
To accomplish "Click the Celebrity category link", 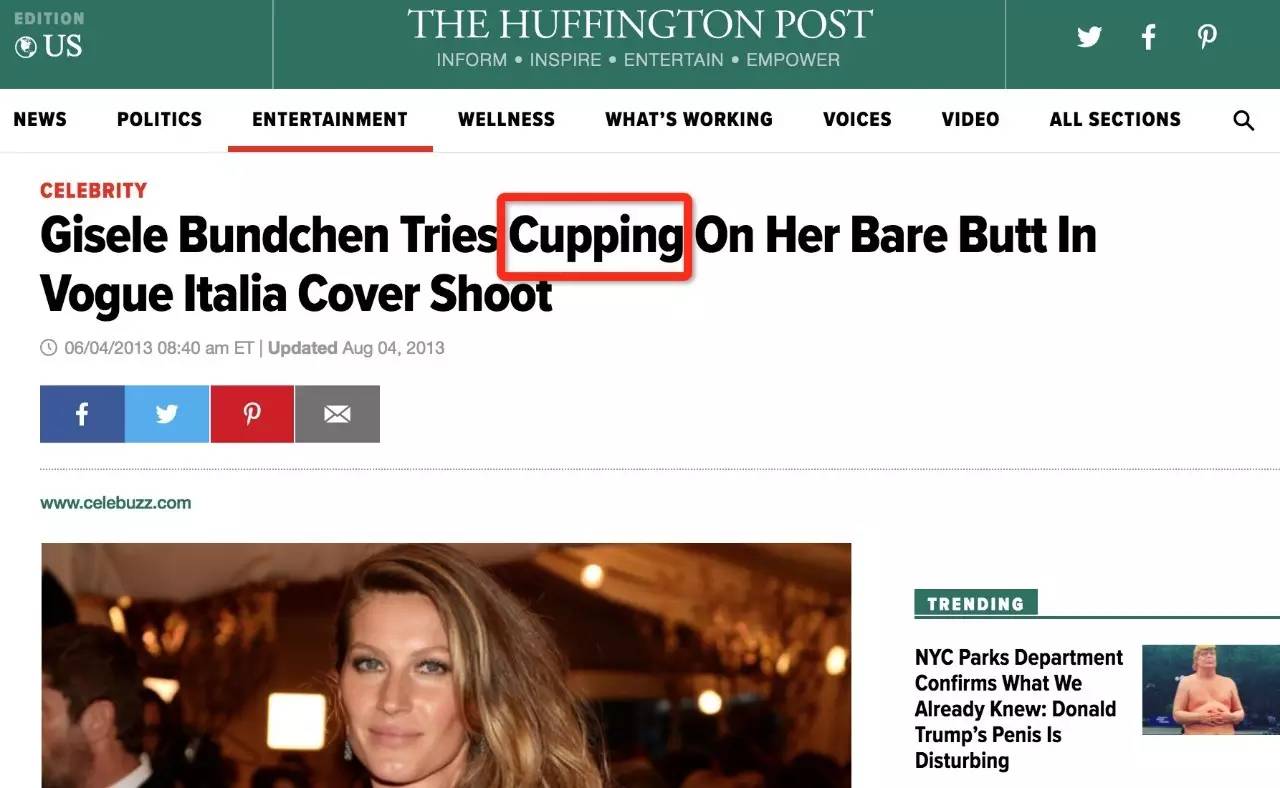I will [x=93, y=190].
